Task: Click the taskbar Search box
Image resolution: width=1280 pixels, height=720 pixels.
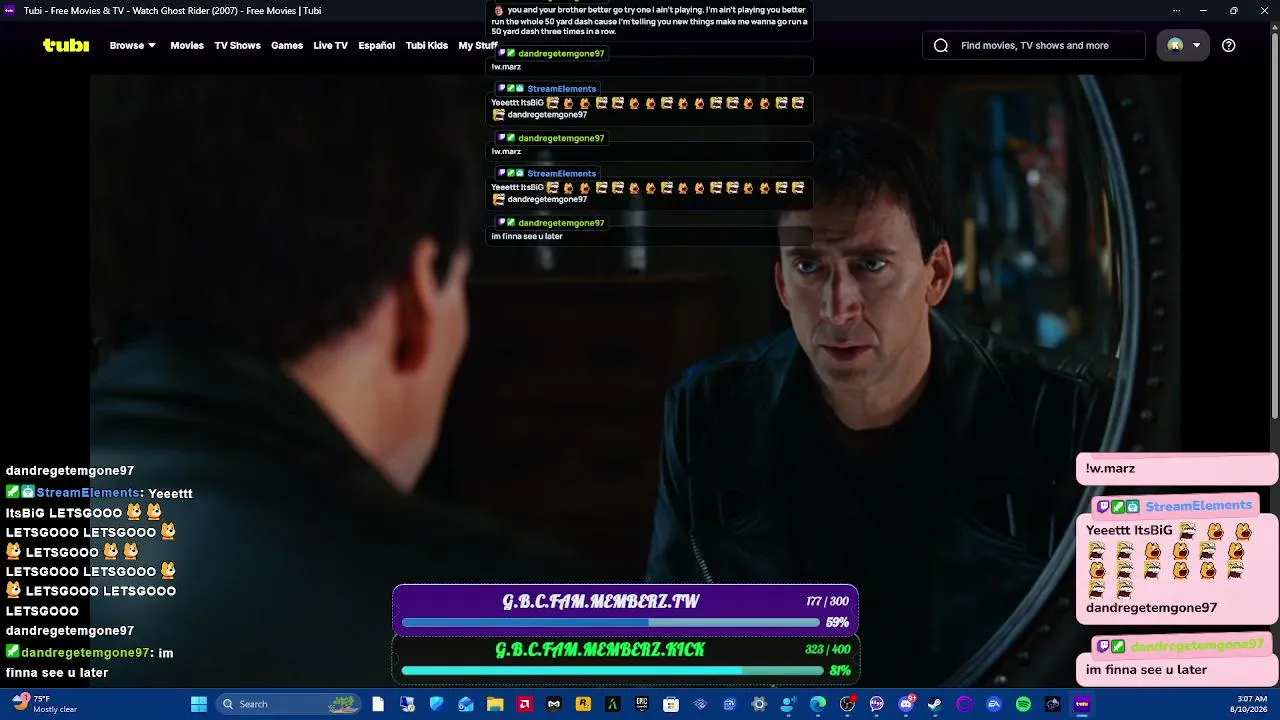Action: (x=288, y=704)
